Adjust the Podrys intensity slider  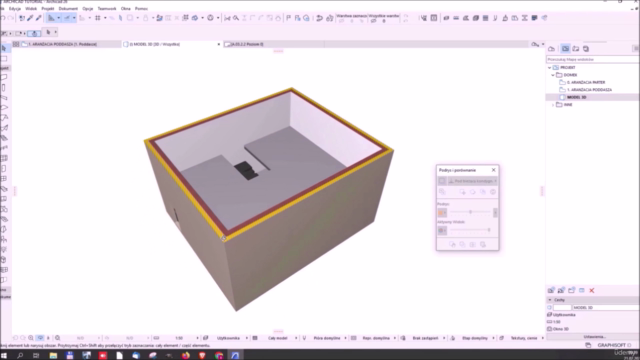click(470, 212)
